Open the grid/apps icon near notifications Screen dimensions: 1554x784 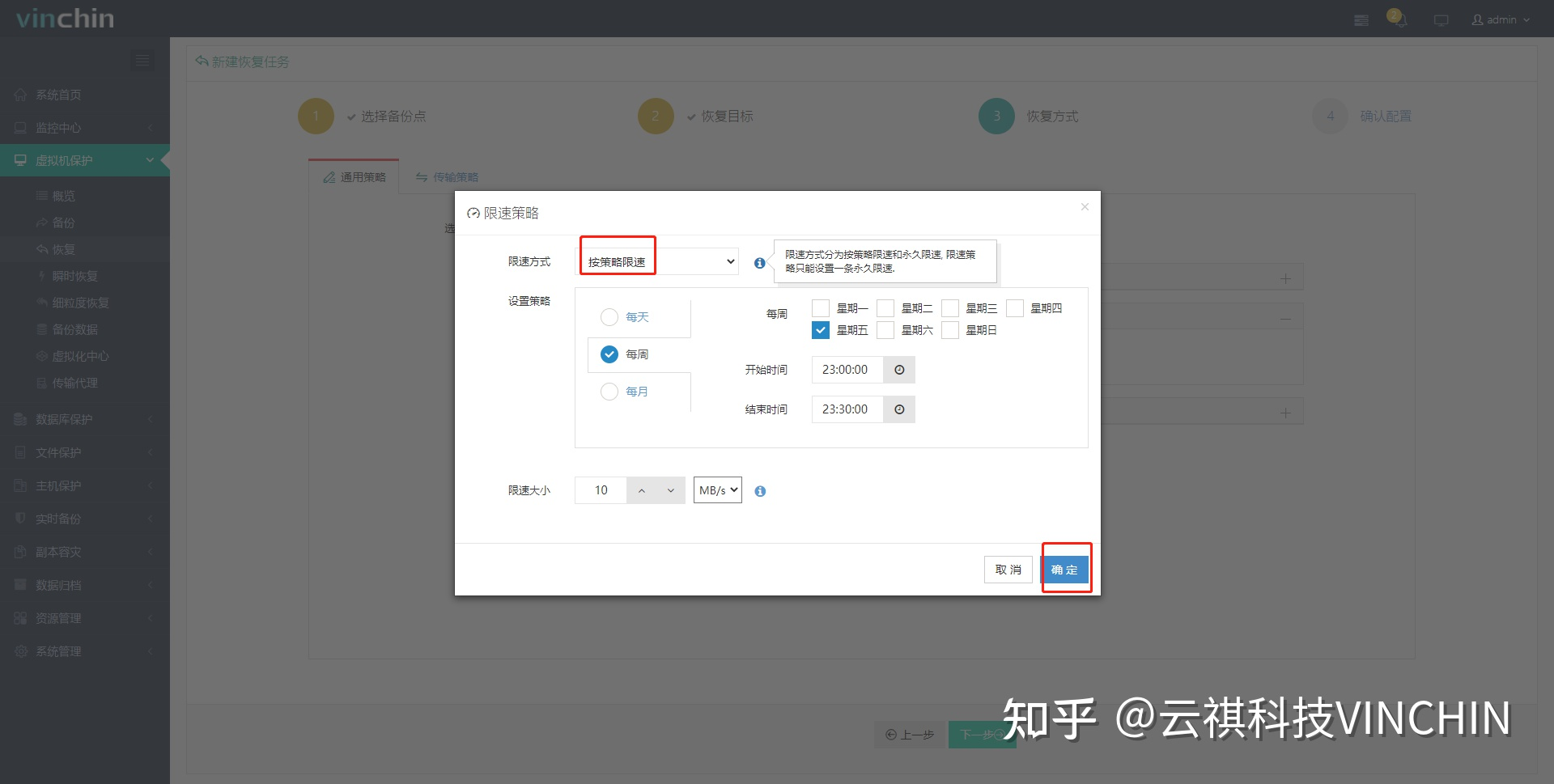click(1361, 19)
